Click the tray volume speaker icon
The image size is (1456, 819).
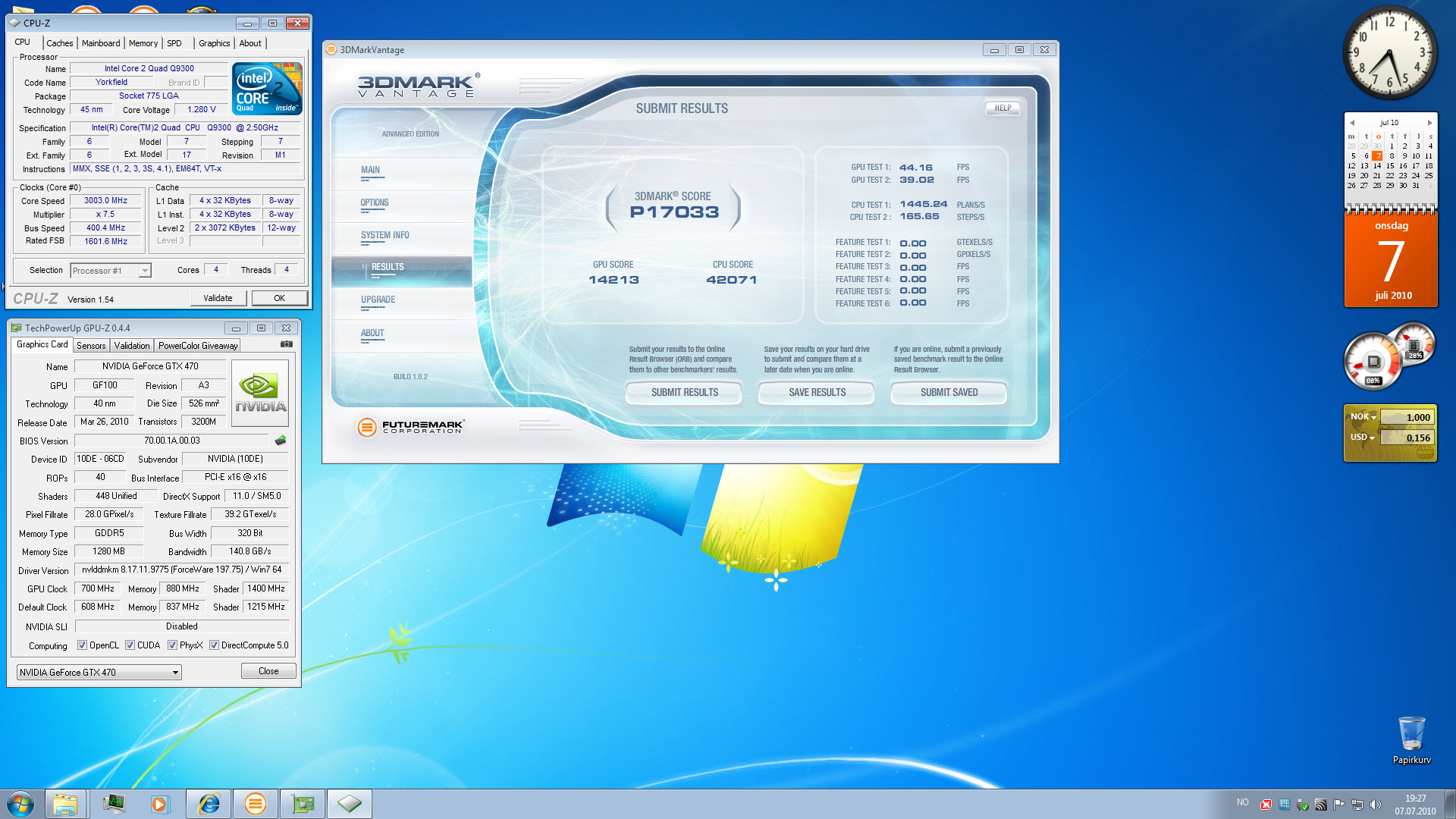(1376, 805)
